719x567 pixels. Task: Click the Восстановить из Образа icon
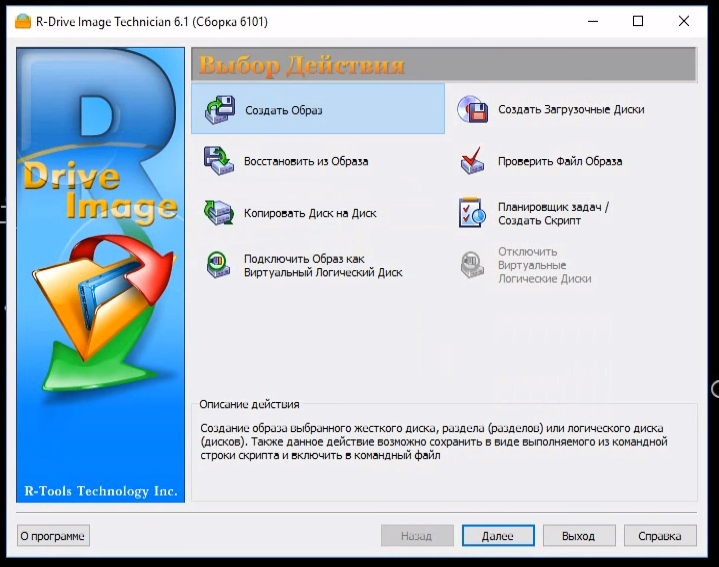point(219,161)
